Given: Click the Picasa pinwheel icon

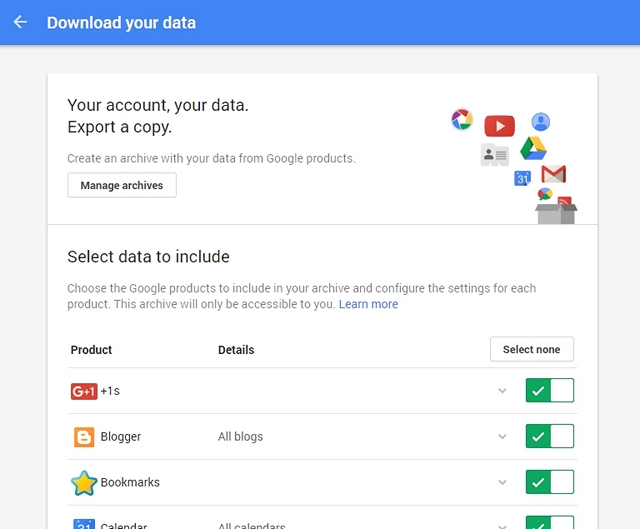Looking at the screenshot, I should tap(462, 120).
